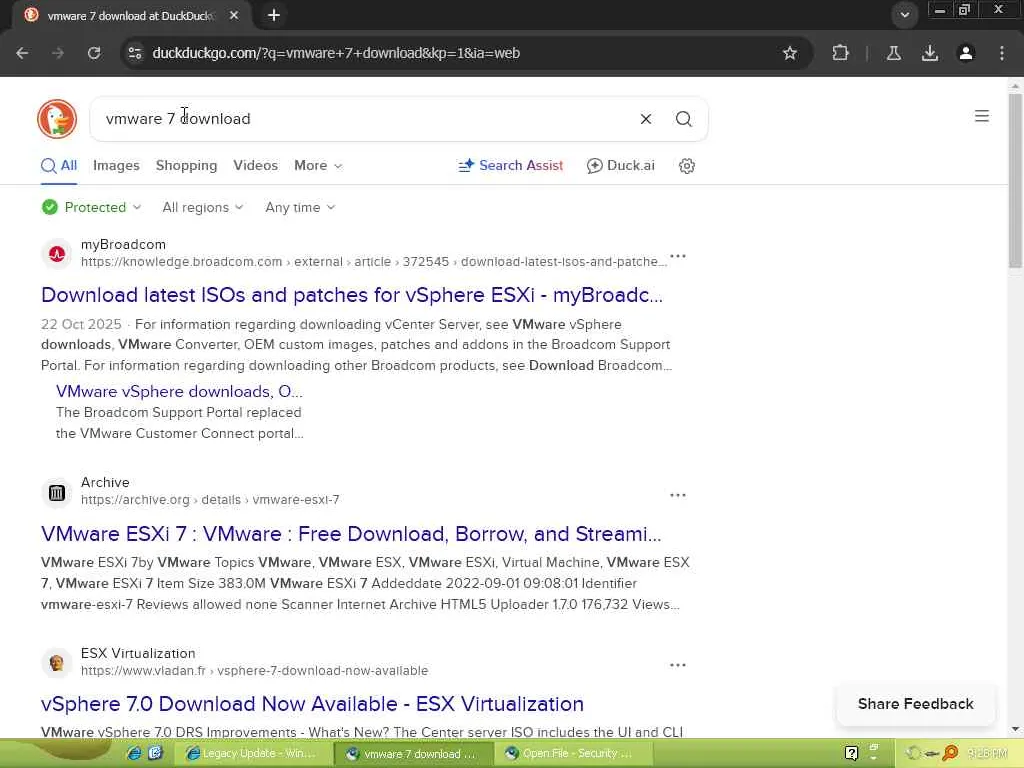Click the DuckDuckGo logo
This screenshot has width=1024, height=768.
[57, 119]
